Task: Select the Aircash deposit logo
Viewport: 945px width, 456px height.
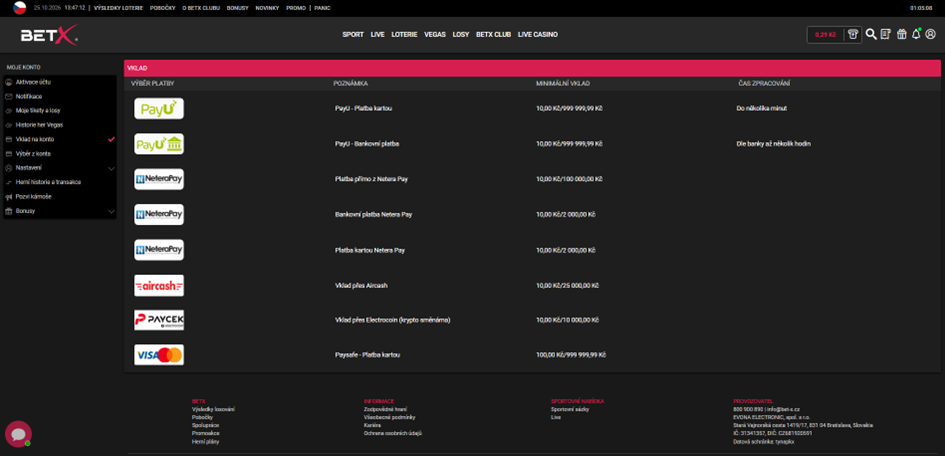Action: [x=159, y=286]
